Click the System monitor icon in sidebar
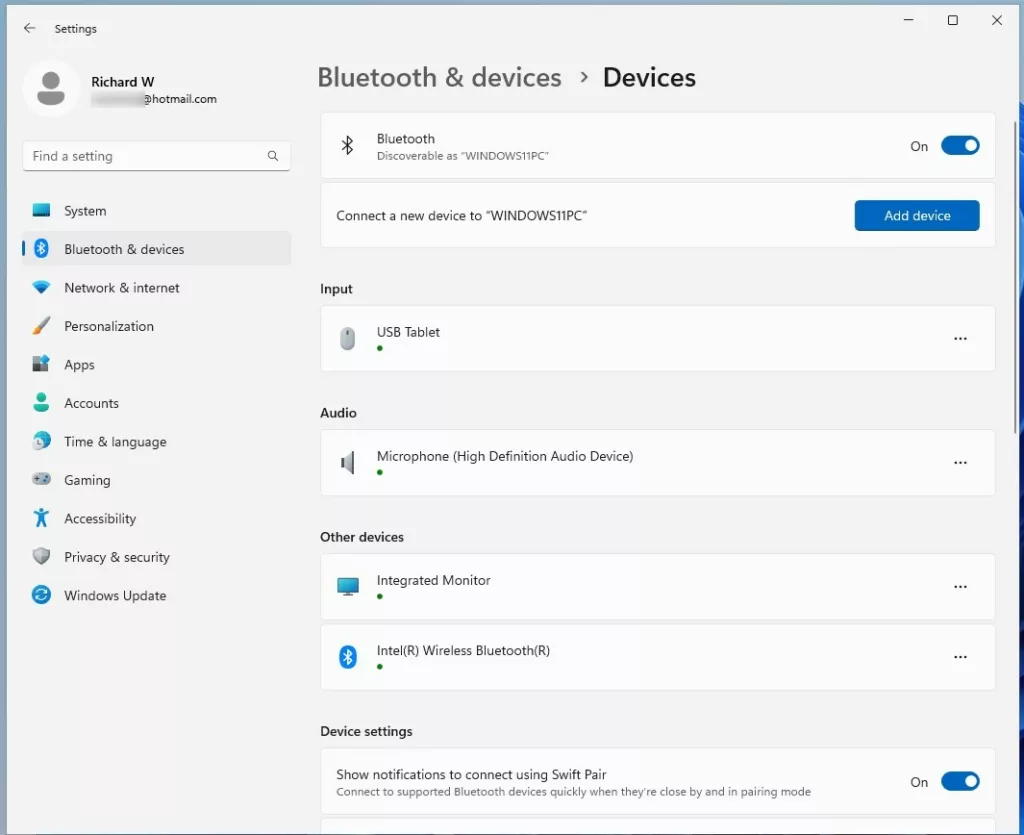1024x835 pixels. pos(41,210)
